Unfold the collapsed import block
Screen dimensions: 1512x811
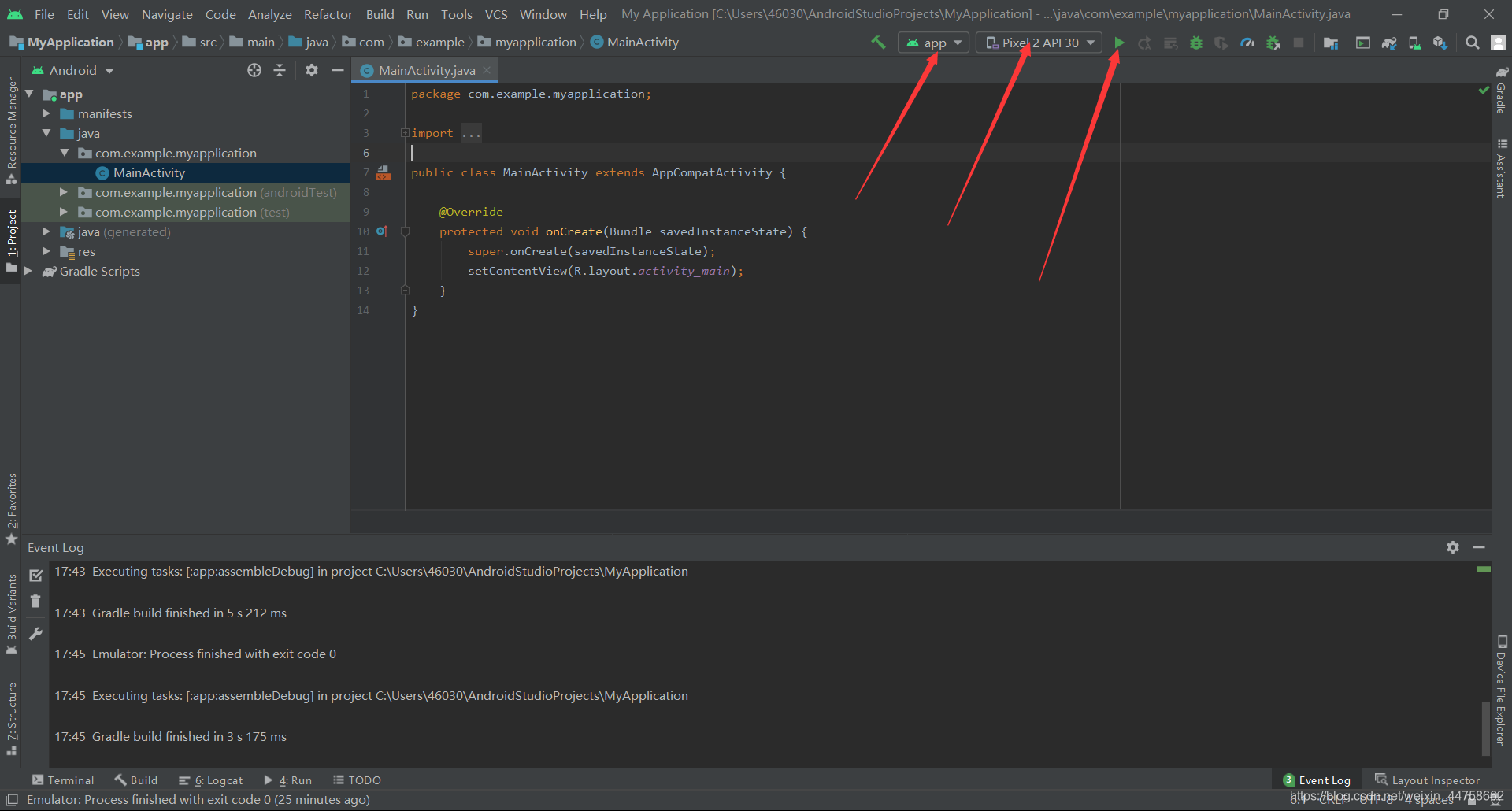(405, 133)
